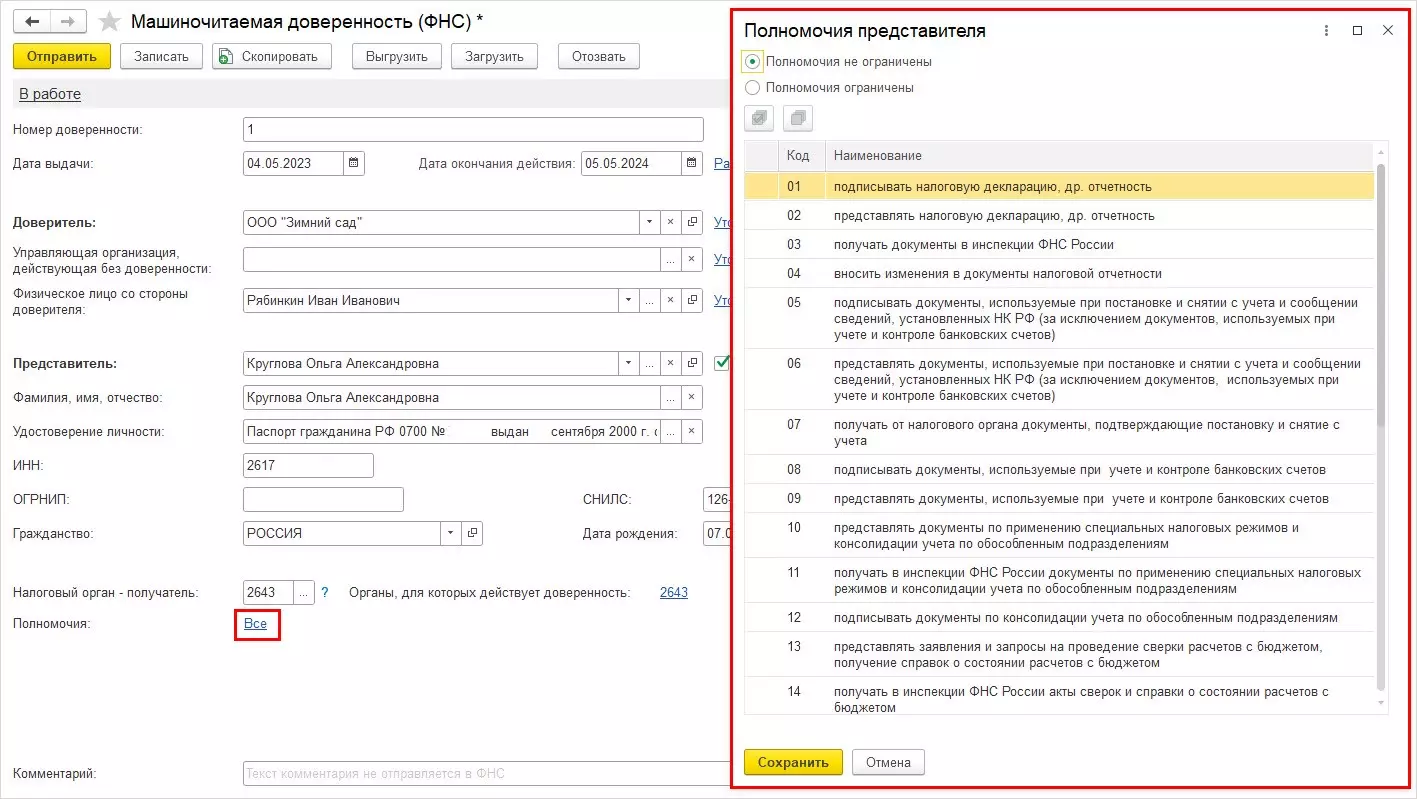Click the Код column header
1417x799 pixels.
click(801, 155)
